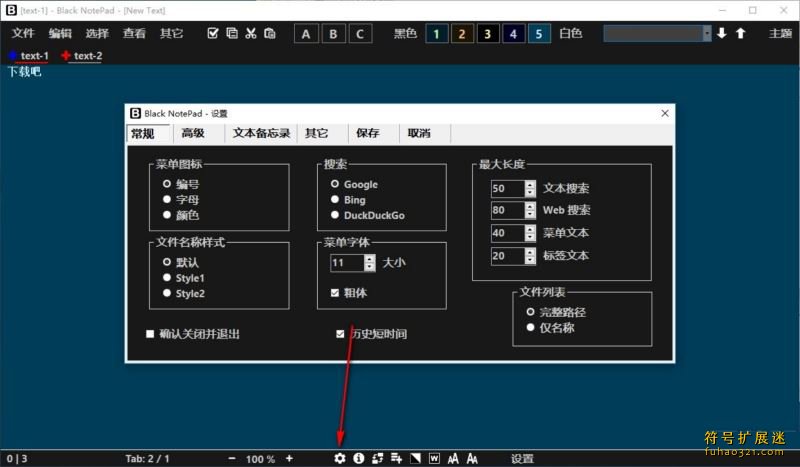This screenshot has width=800, height=467.
Task: Click the find previous up arrow
Action: click(x=740, y=33)
